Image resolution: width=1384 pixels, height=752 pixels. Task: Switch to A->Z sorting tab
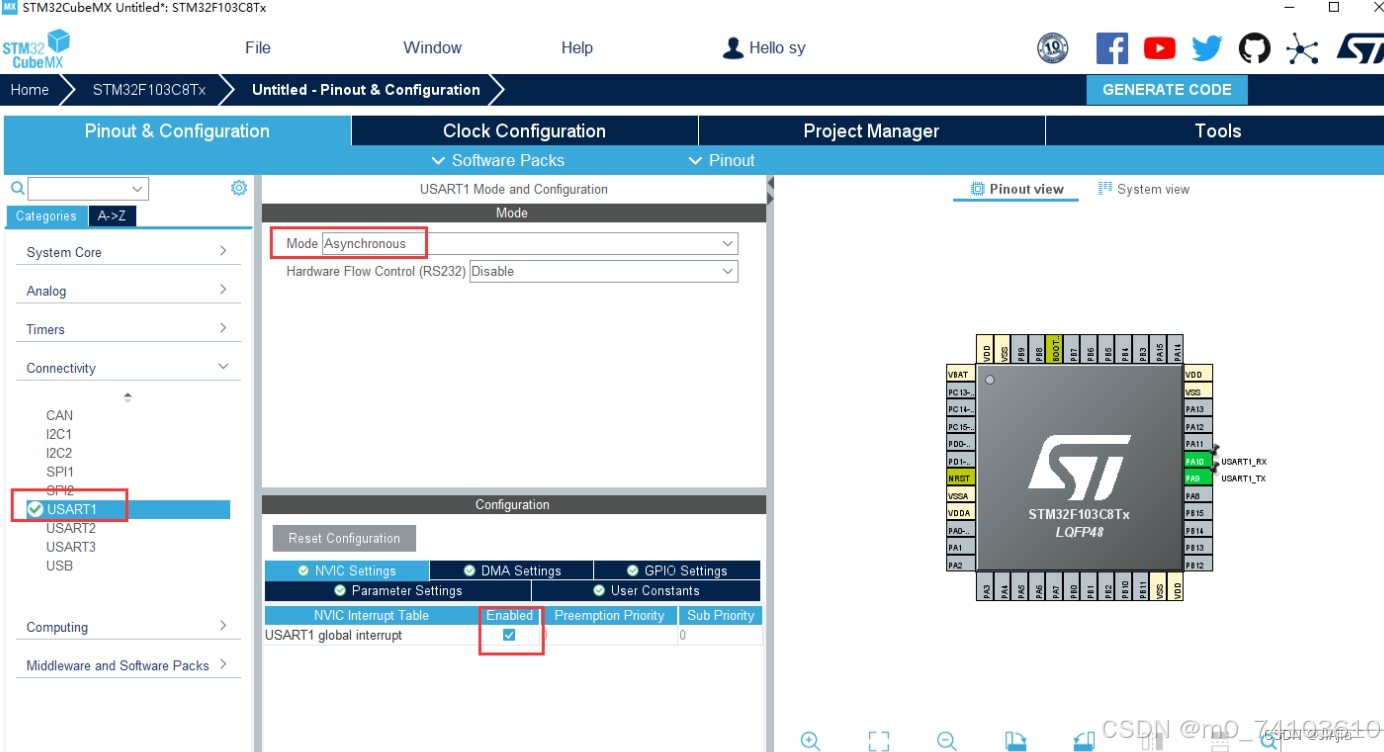click(x=112, y=216)
